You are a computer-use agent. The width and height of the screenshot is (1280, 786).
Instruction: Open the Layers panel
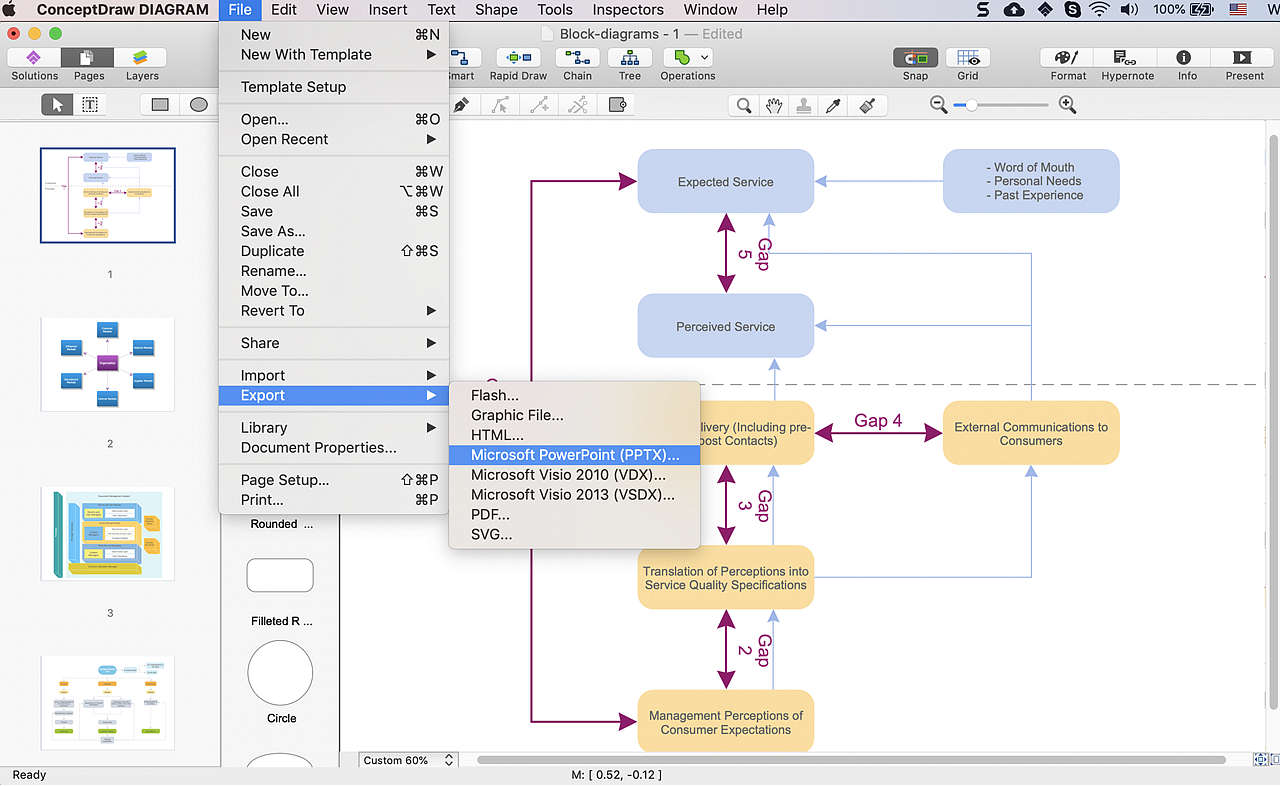tap(142, 58)
